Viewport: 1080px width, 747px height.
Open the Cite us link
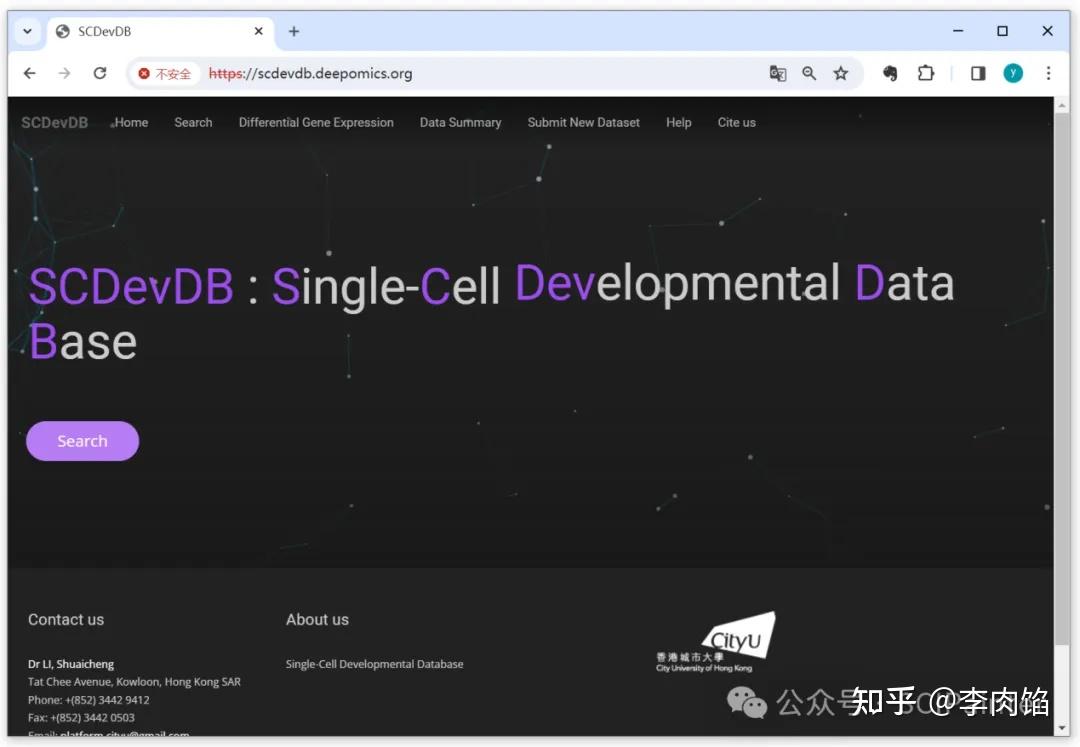pyautogui.click(x=736, y=122)
